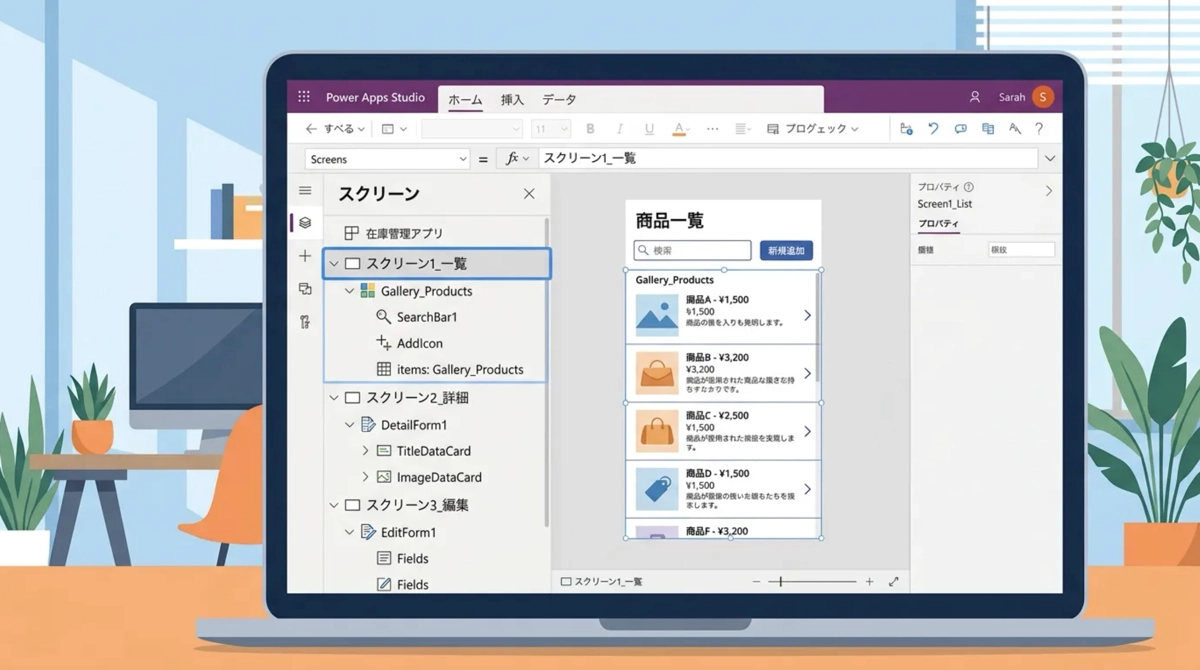The height and width of the screenshot is (670, 1200).
Task: Click the Insert plus icon in sidebar
Action: pos(305,256)
